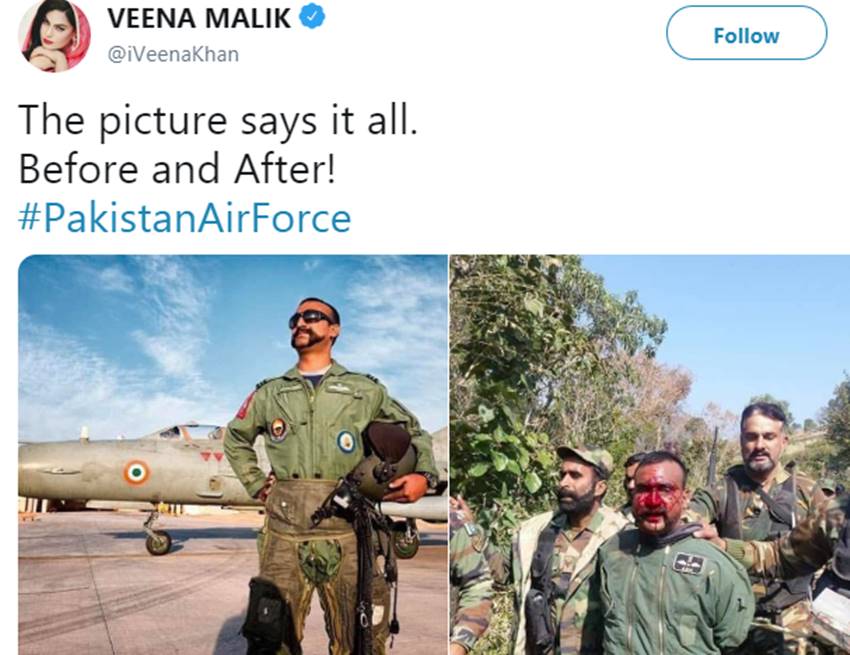Open the @iVeenaKhan handle link

click(173, 54)
